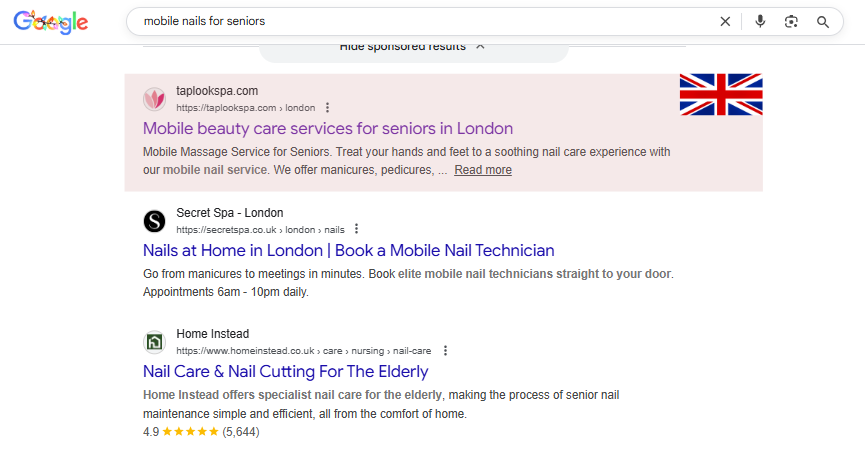Collapse sponsored results with Hide button
The image size is (865, 455).
[x=412, y=46]
